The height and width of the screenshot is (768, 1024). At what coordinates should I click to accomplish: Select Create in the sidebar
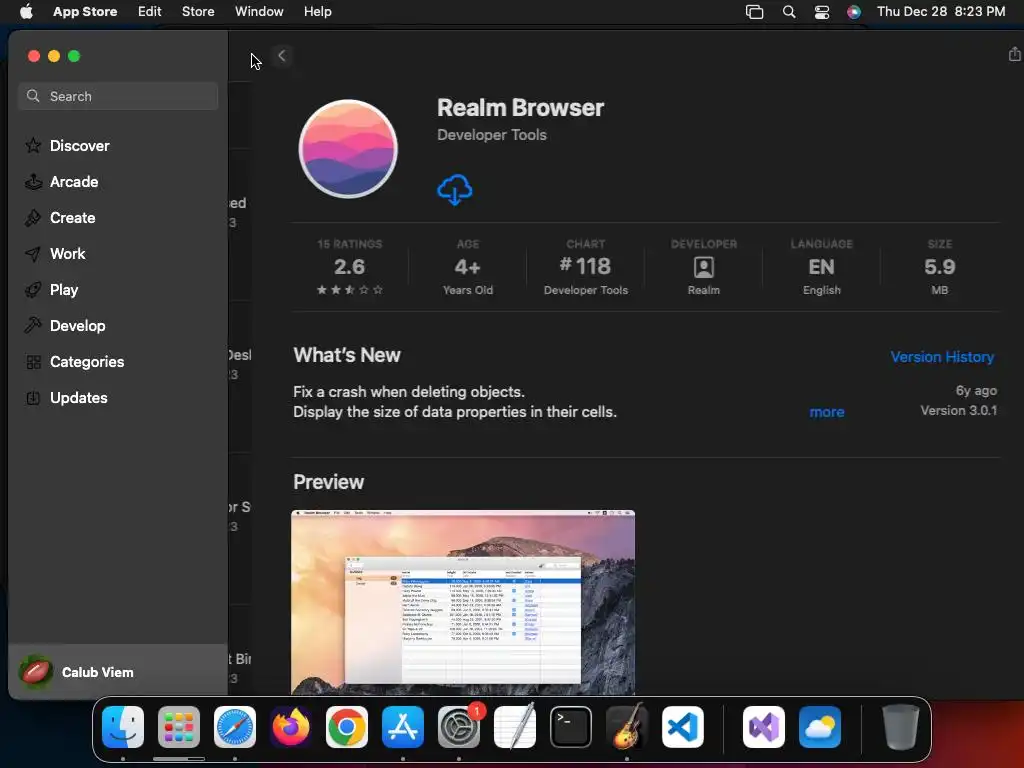[x=72, y=217]
